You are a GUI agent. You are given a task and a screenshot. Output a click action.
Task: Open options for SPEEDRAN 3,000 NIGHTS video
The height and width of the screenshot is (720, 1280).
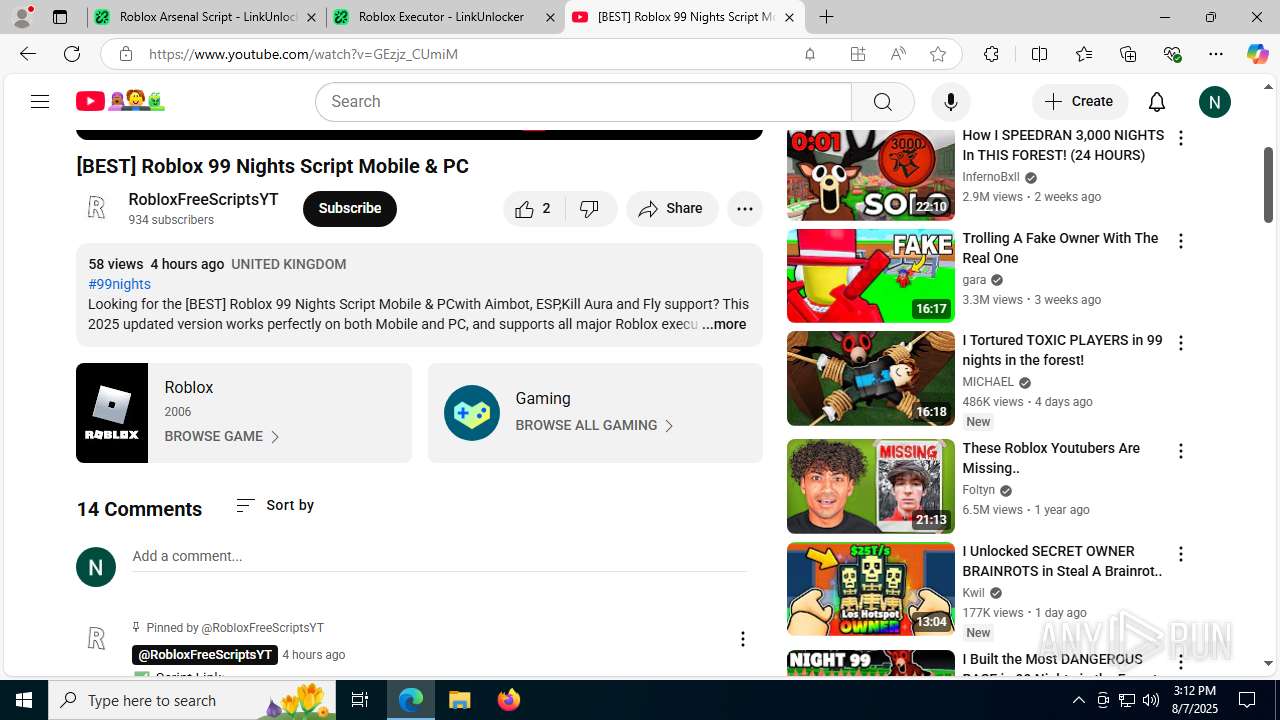click(x=1181, y=139)
